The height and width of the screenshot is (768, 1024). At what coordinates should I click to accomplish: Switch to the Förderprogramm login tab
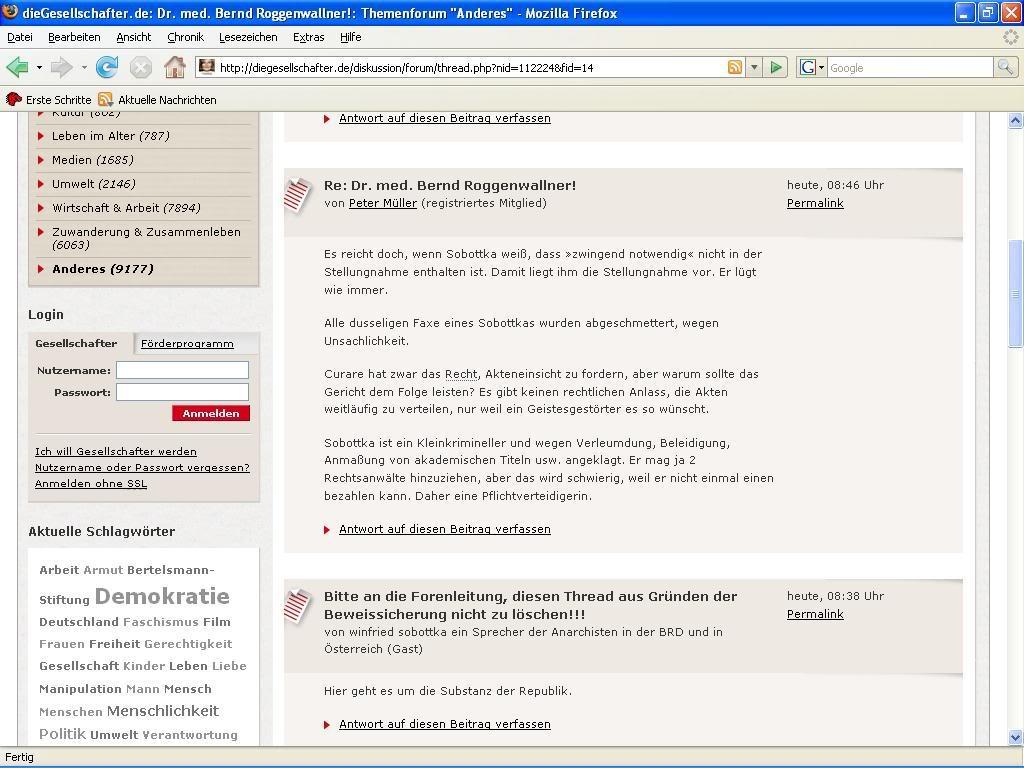pyautogui.click(x=187, y=343)
